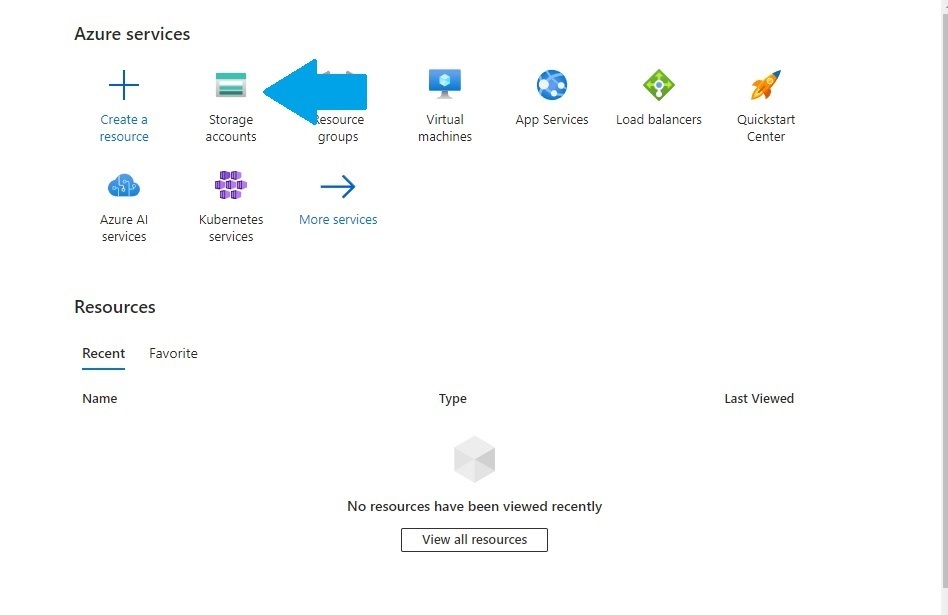Open the App Services globe icon

[x=552, y=85]
